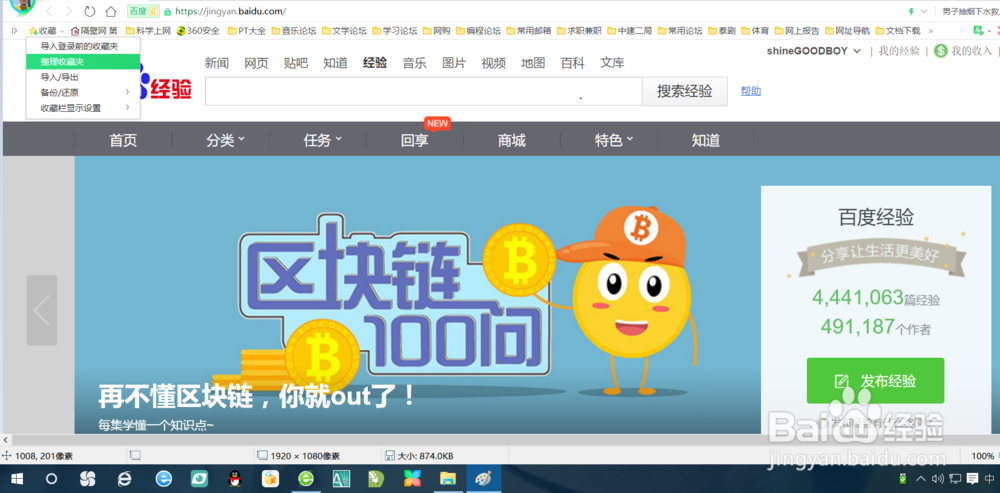Click the 地图 link above search

pyautogui.click(x=533, y=63)
